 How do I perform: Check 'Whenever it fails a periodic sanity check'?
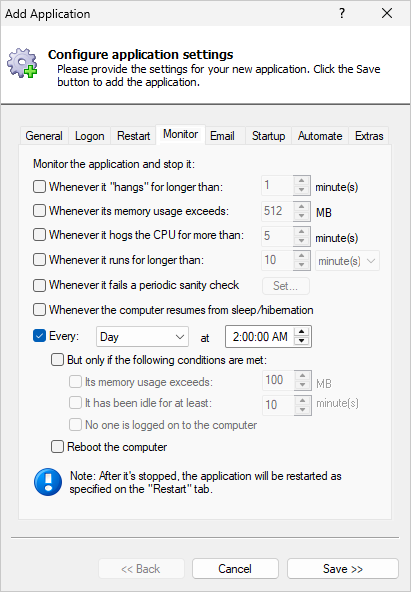[39, 285]
